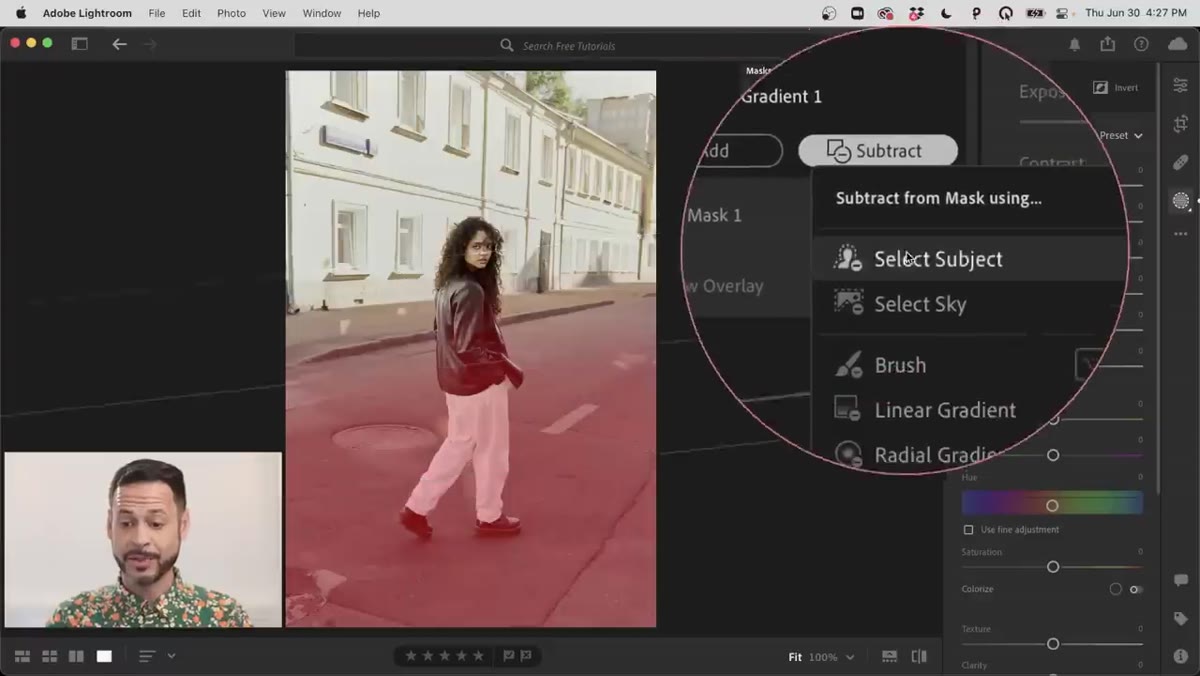Open the Preset dropdown

coord(1120,135)
